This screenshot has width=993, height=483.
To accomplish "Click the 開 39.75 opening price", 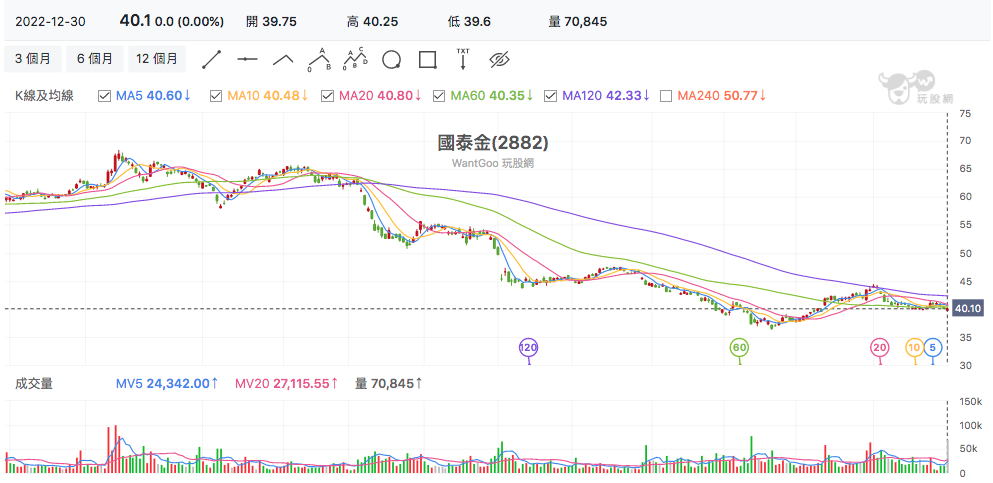I will point(271,22).
